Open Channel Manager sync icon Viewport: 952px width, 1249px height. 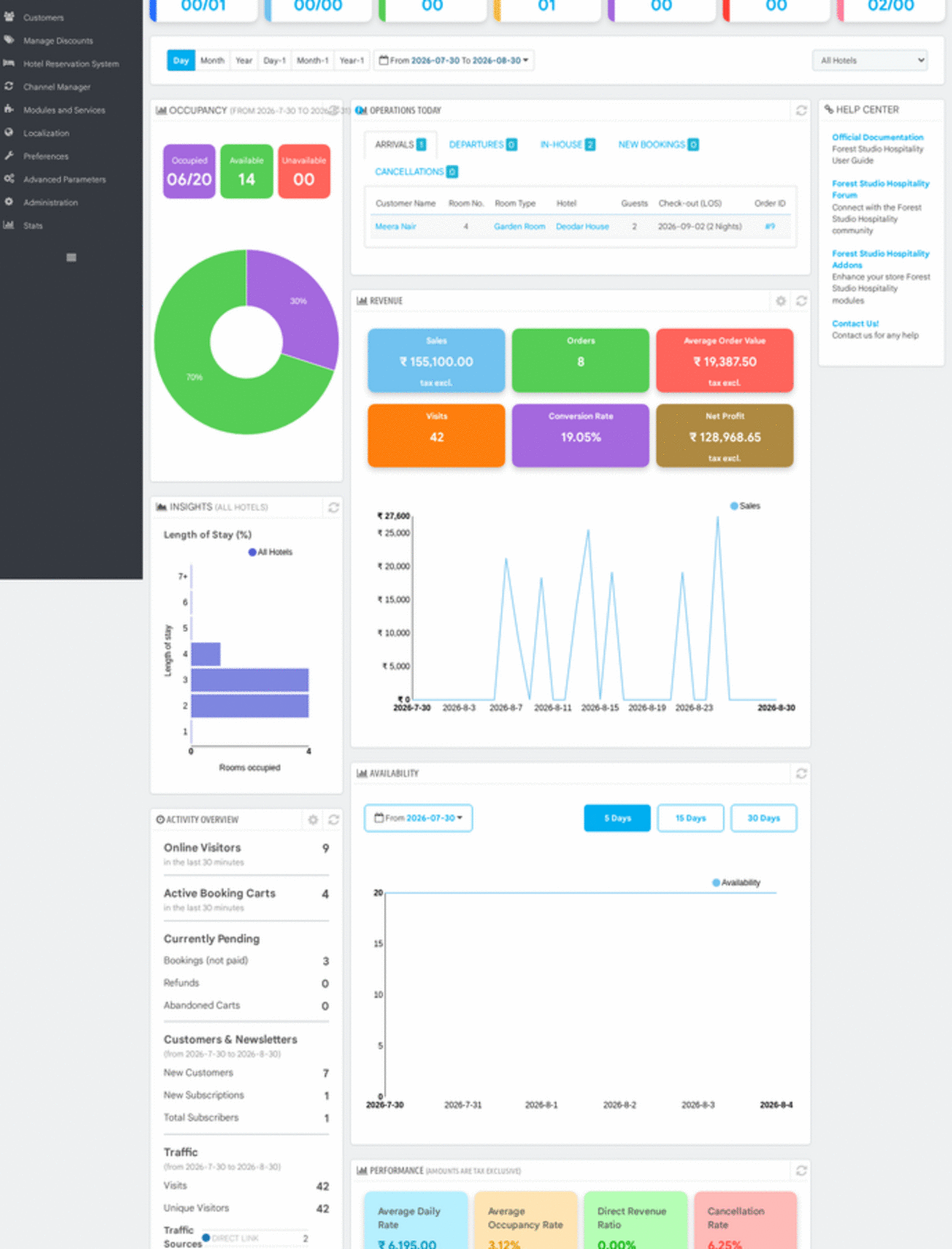[10, 86]
